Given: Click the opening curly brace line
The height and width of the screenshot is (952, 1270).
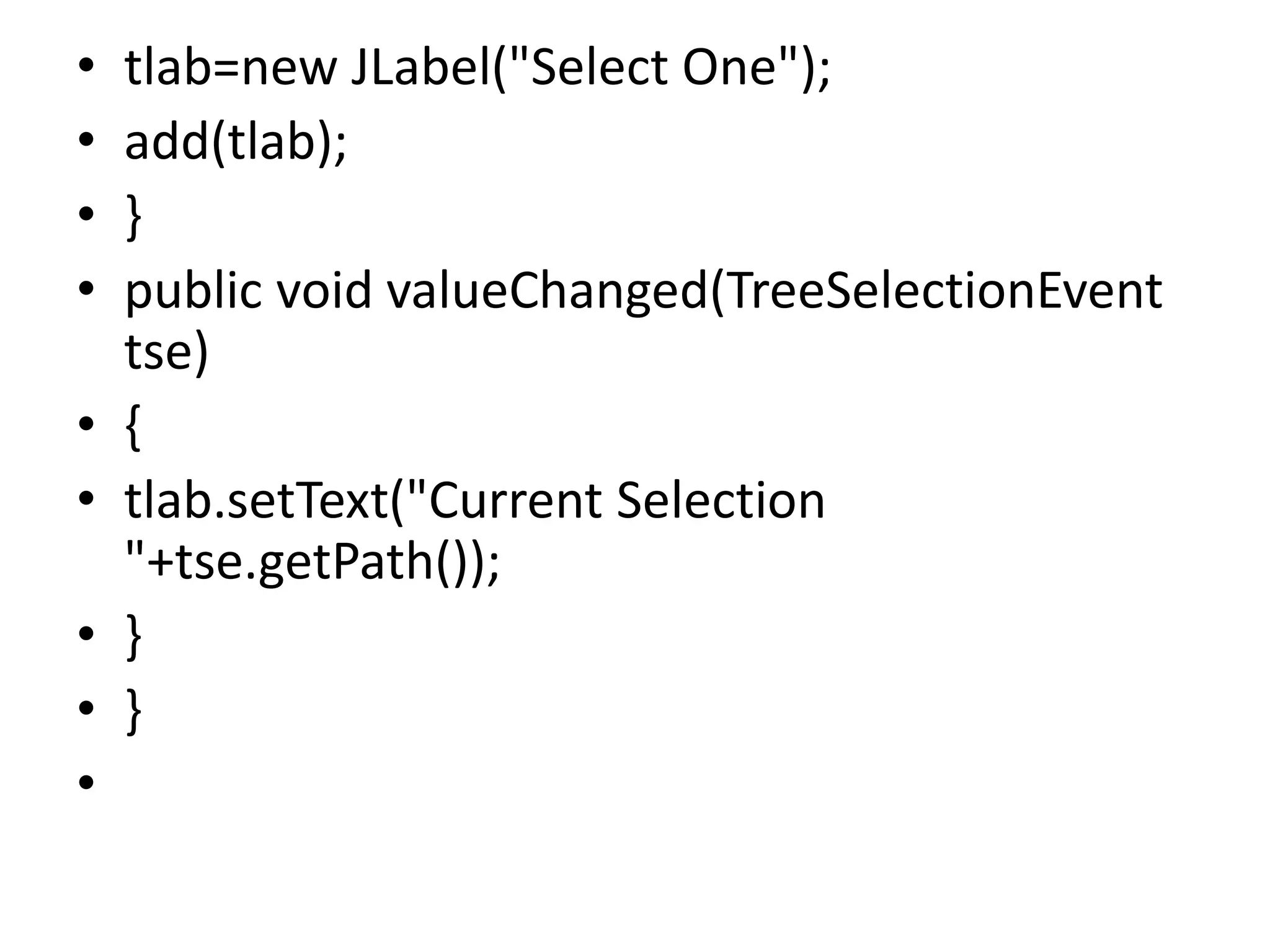Looking at the screenshot, I should coord(133,426).
